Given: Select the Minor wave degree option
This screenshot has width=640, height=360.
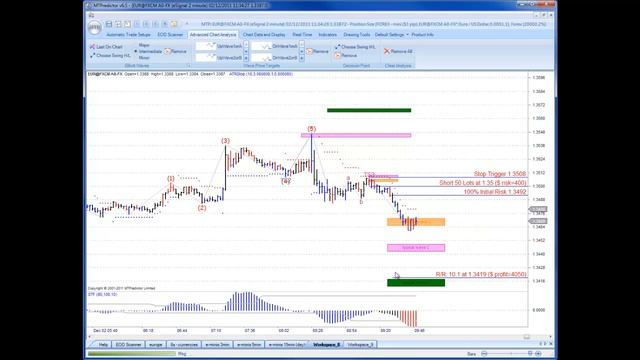Looking at the screenshot, I should (x=144, y=58).
